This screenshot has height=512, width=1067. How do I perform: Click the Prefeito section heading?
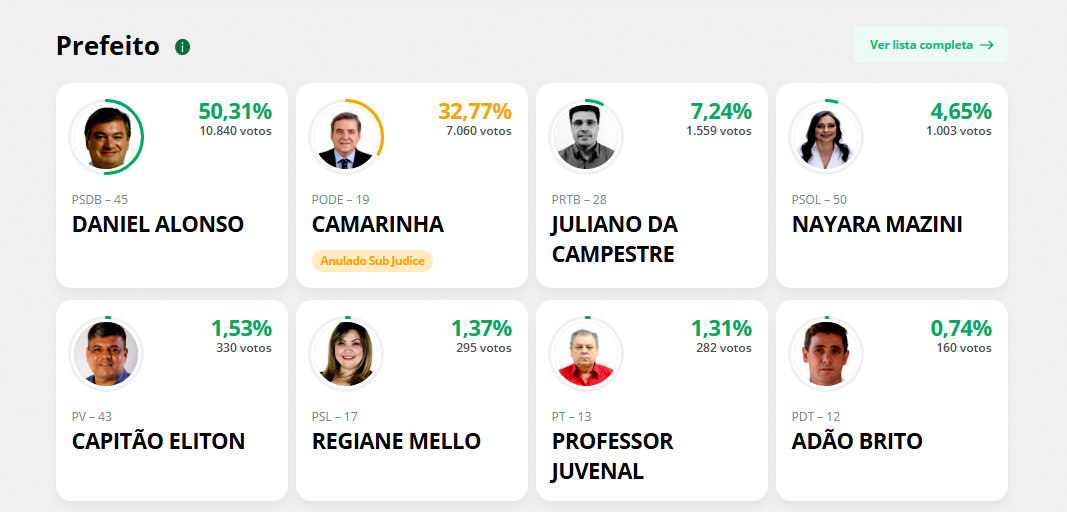coord(108,46)
